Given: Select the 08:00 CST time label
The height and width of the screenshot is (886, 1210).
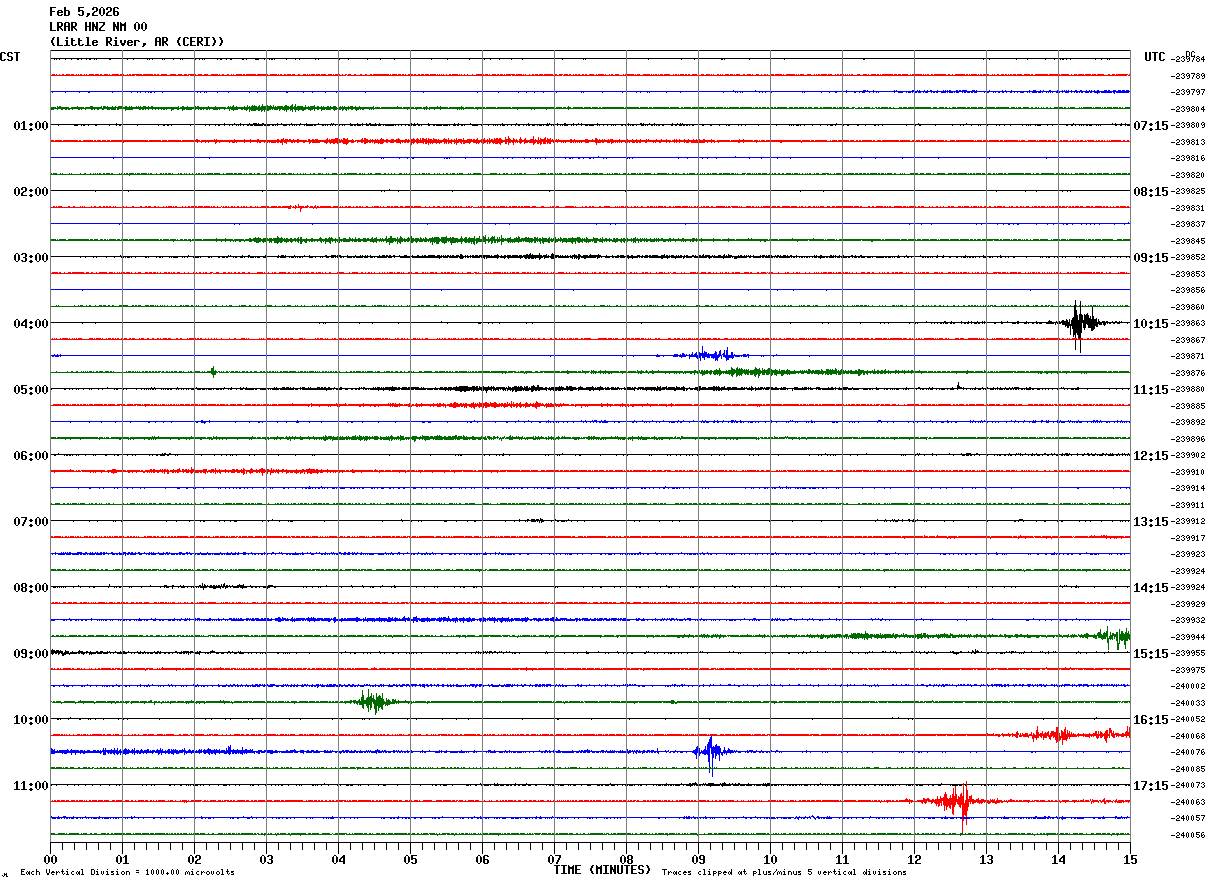Looking at the screenshot, I should click(31, 587).
